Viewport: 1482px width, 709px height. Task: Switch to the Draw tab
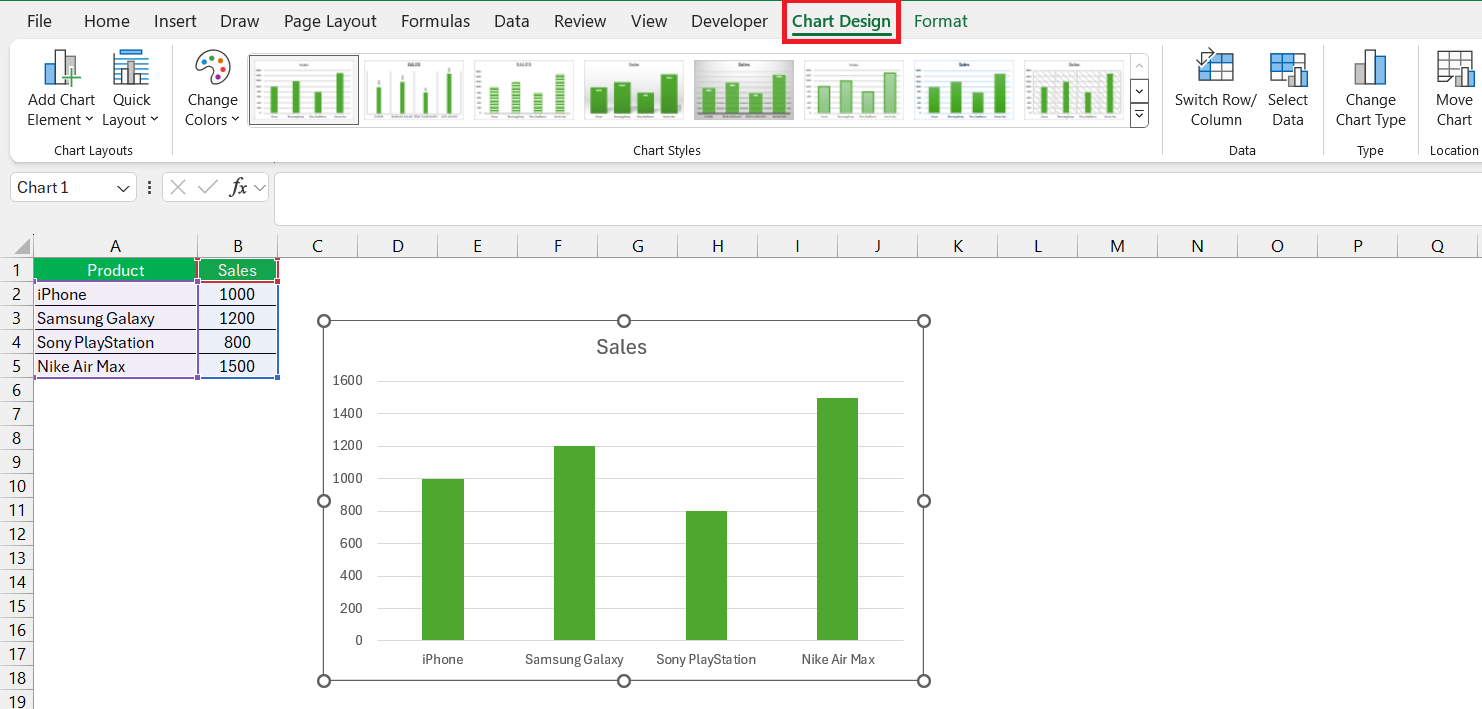coord(240,21)
